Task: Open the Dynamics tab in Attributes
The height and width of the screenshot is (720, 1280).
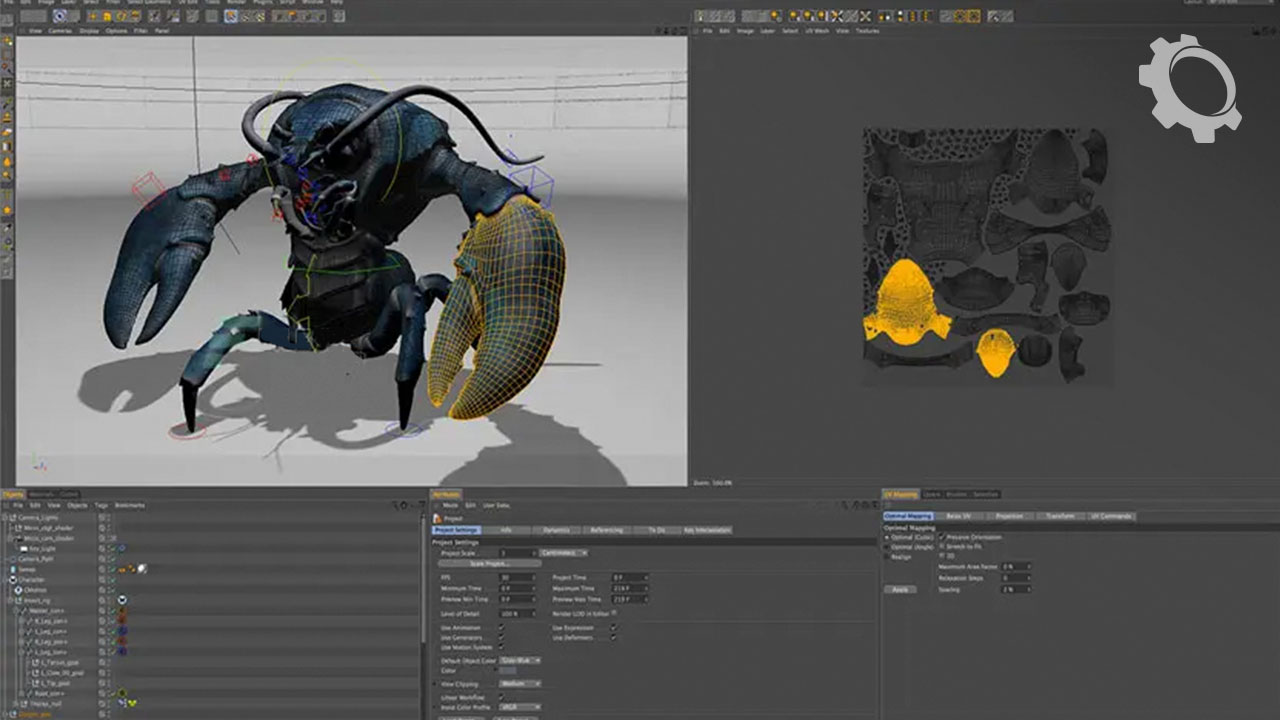Action: point(556,529)
